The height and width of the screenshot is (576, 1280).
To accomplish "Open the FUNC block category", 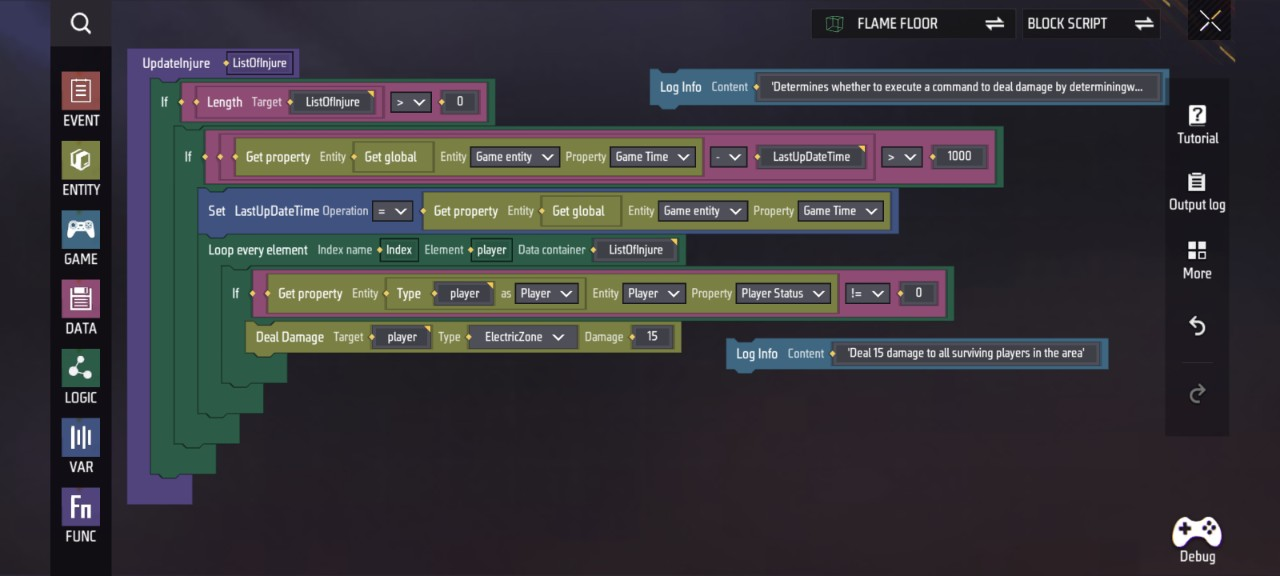I will [x=81, y=515].
